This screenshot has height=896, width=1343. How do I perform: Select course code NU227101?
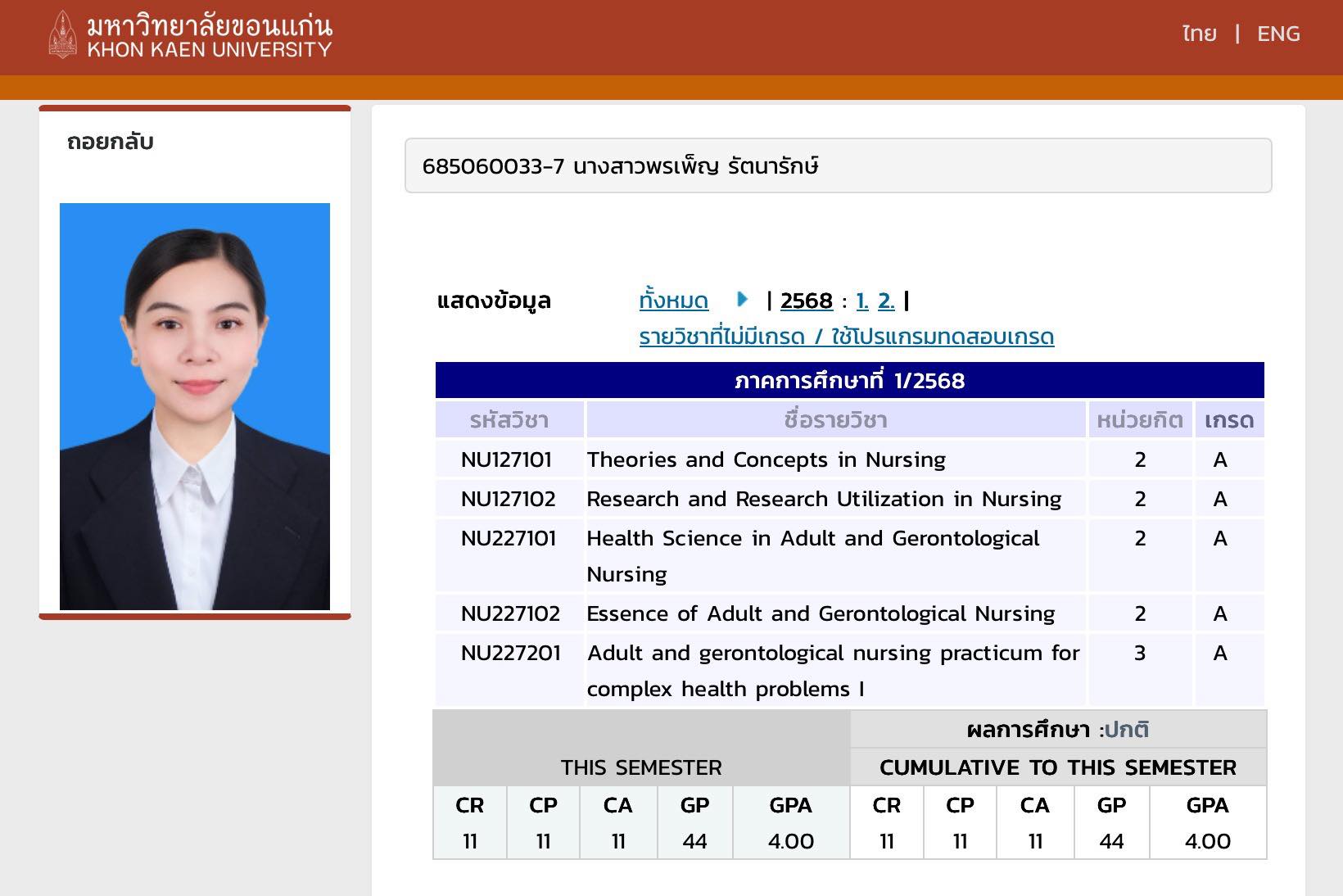click(508, 538)
